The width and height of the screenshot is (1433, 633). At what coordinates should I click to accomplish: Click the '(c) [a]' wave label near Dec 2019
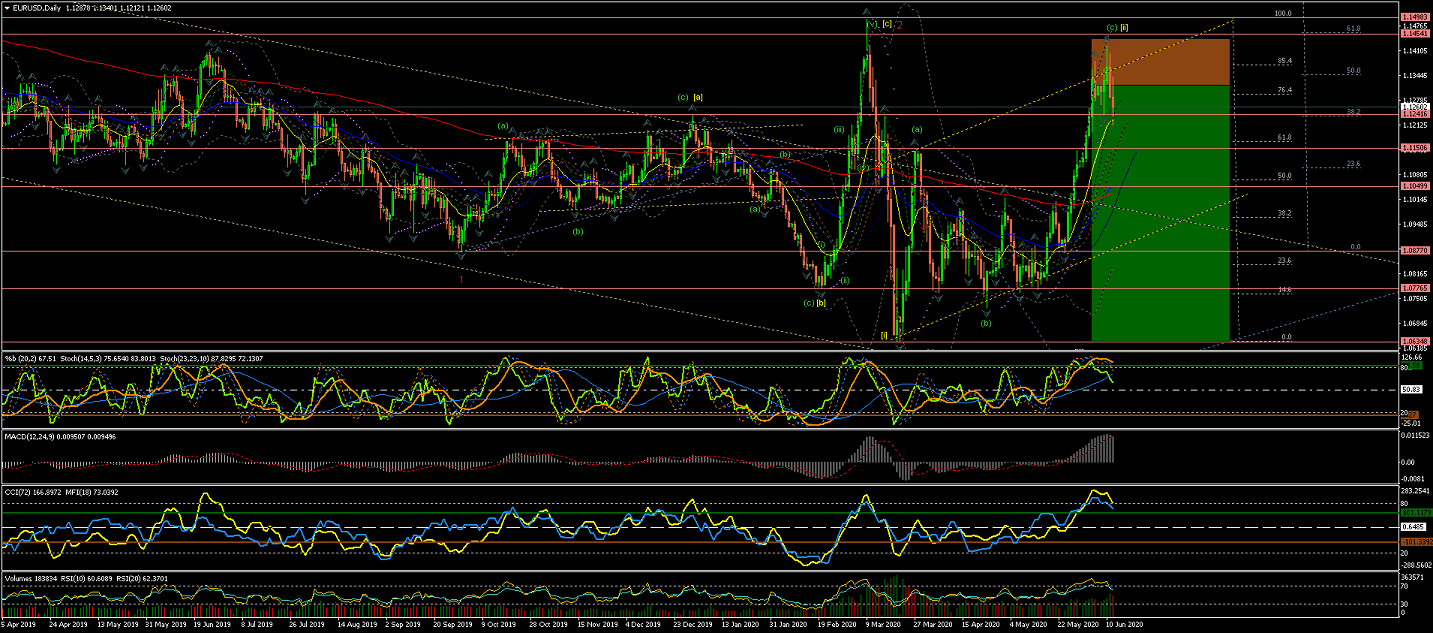(689, 97)
